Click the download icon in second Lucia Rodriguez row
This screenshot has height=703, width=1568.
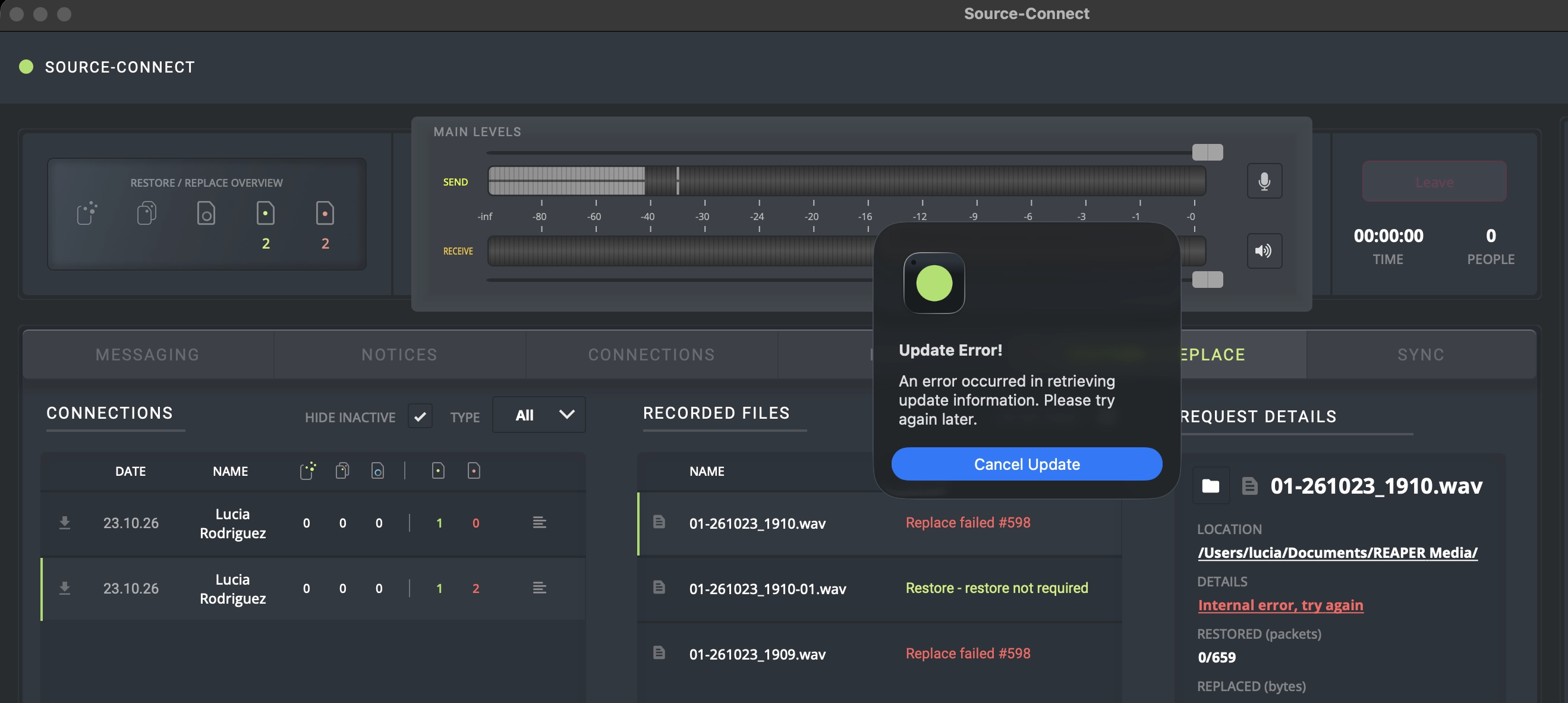(x=65, y=588)
